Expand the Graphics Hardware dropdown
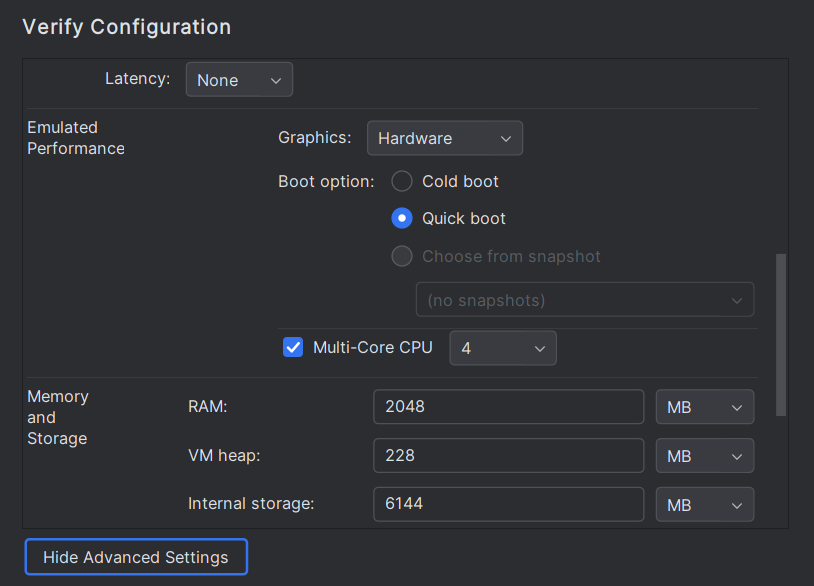 [444, 138]
